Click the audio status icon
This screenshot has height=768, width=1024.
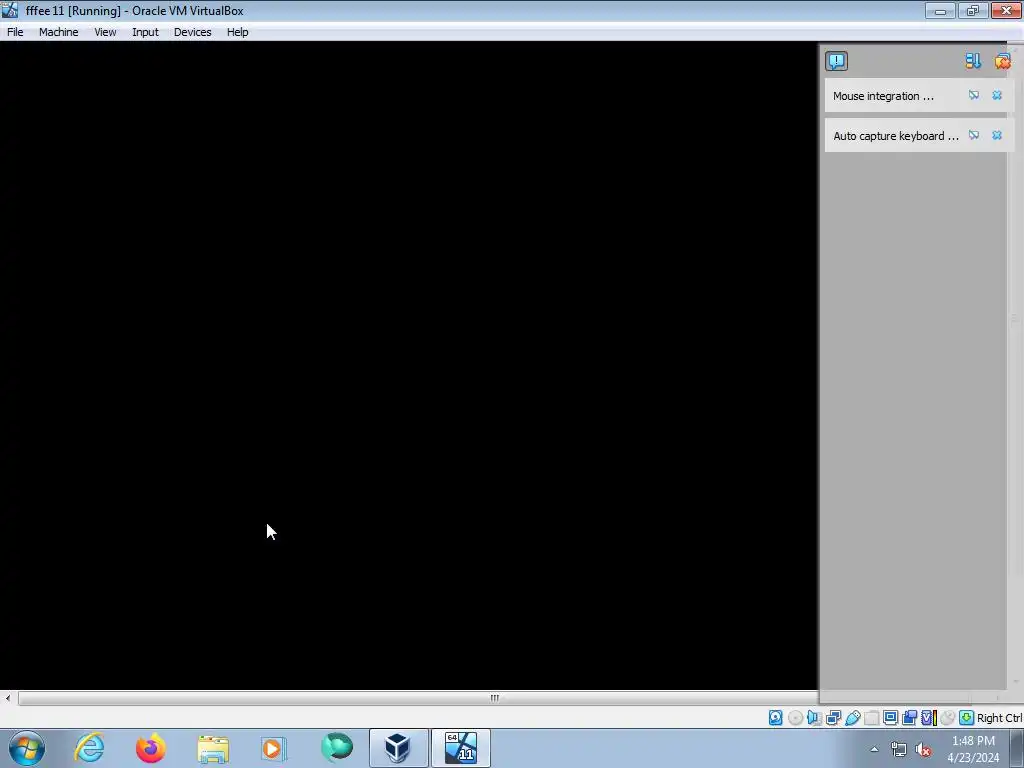coord(814,718)
